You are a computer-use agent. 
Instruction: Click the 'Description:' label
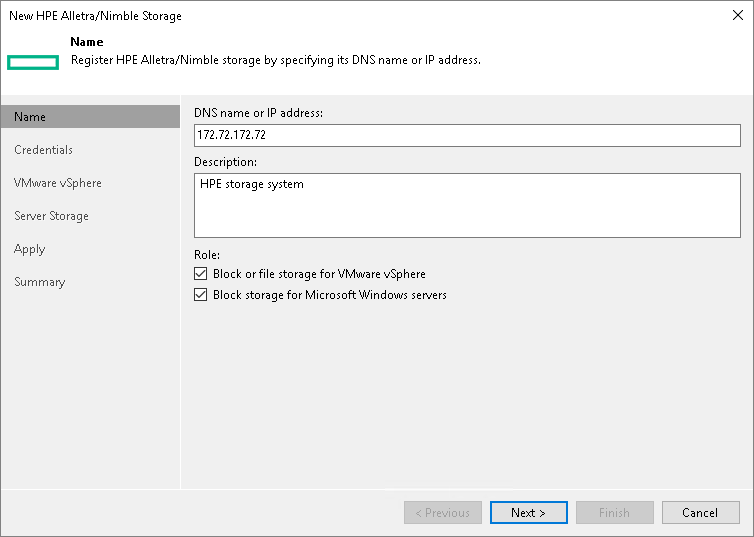[x=225, y=162]
